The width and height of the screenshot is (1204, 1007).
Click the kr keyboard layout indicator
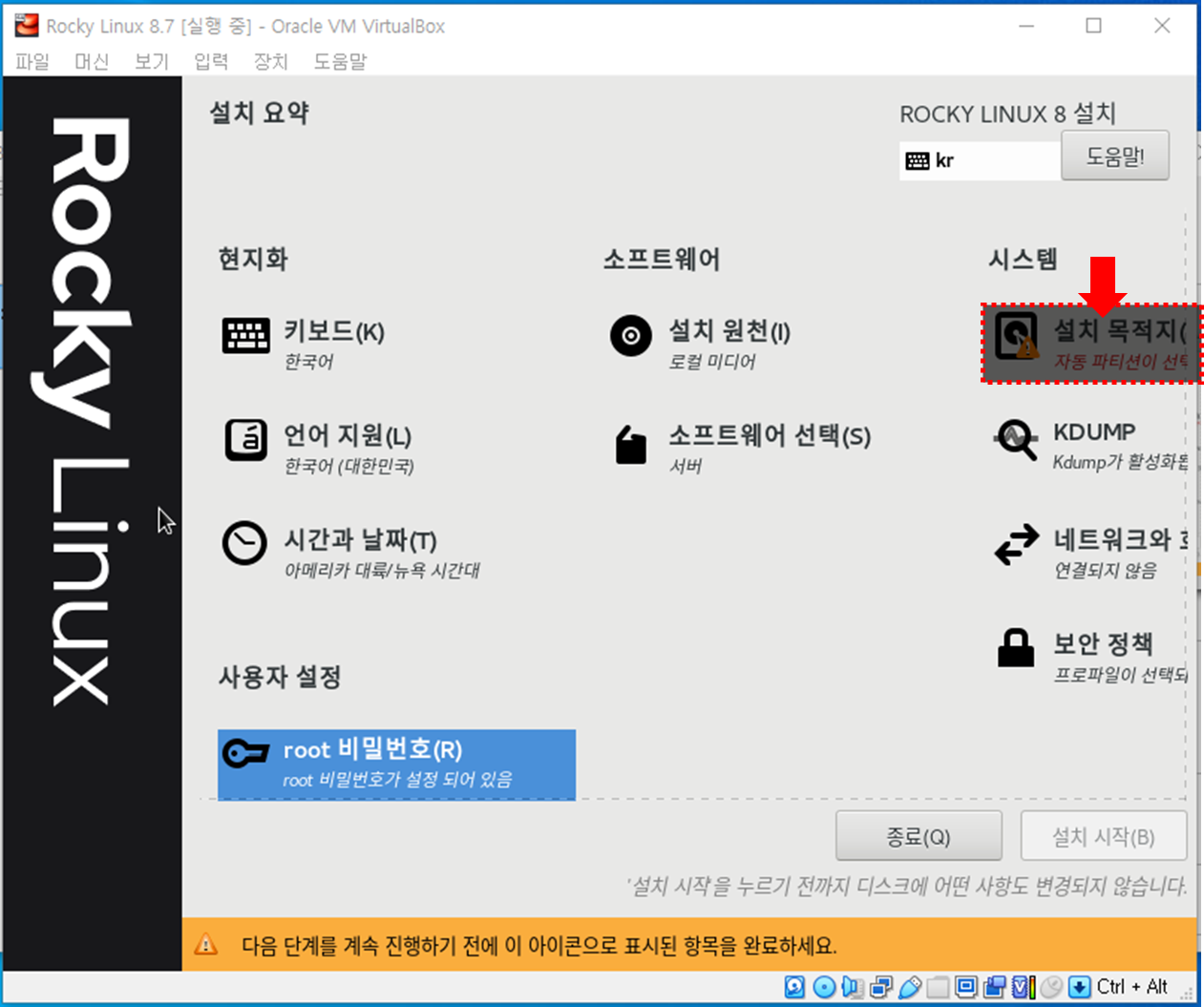[980, 160]
